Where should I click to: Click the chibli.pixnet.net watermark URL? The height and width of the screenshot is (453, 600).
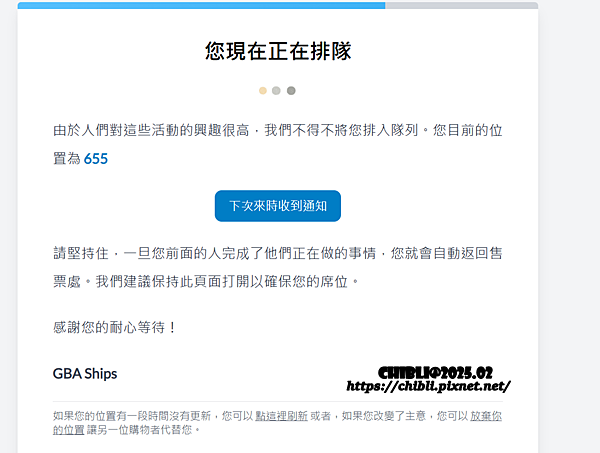(x=428, y=386)
